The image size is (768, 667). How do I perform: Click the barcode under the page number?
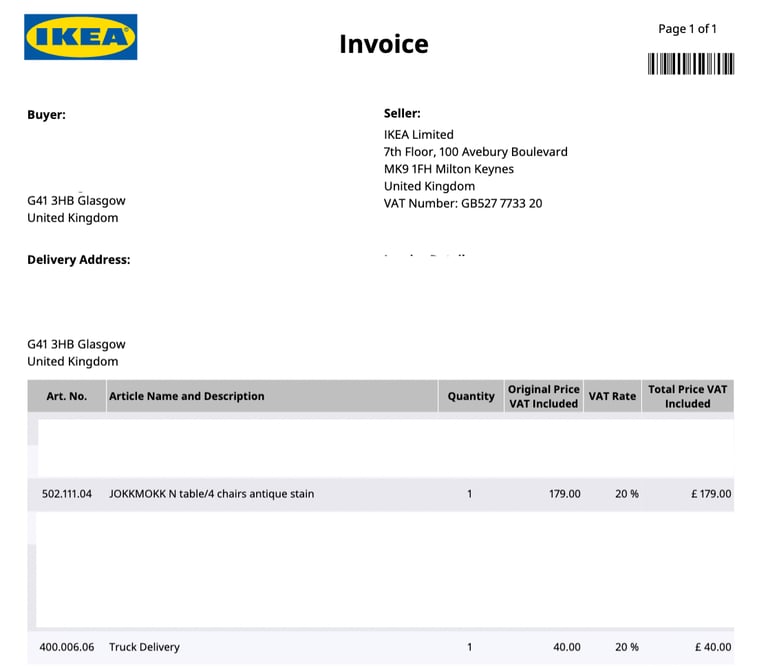691,64
